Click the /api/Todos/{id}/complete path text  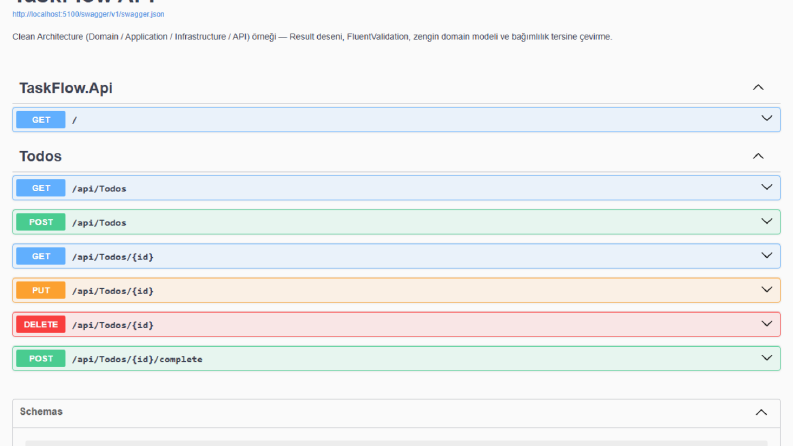pyautogui.click(x=137, y=359)
